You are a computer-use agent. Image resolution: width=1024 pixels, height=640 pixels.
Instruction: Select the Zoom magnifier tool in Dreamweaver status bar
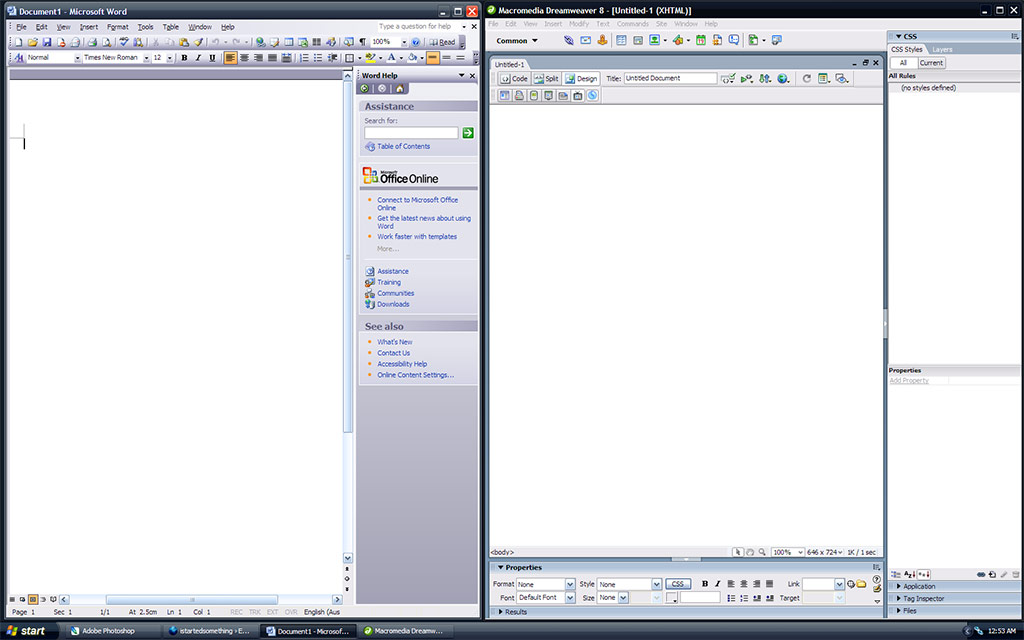762,552
